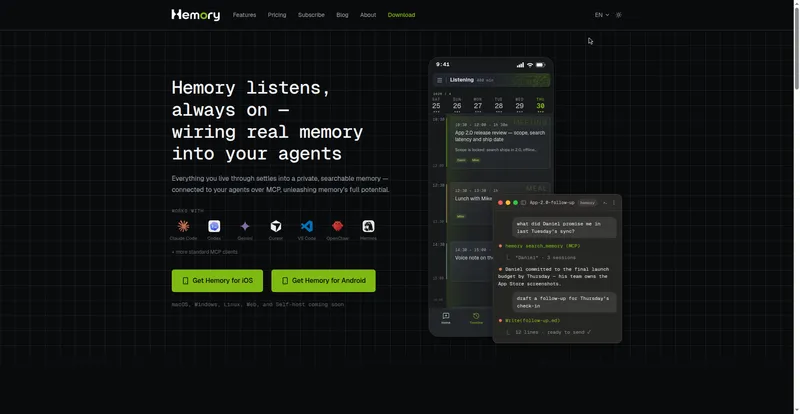Viewport: 800px width, 414px height.
Task: Visit the Blog from the header
Action: (342, 15)
